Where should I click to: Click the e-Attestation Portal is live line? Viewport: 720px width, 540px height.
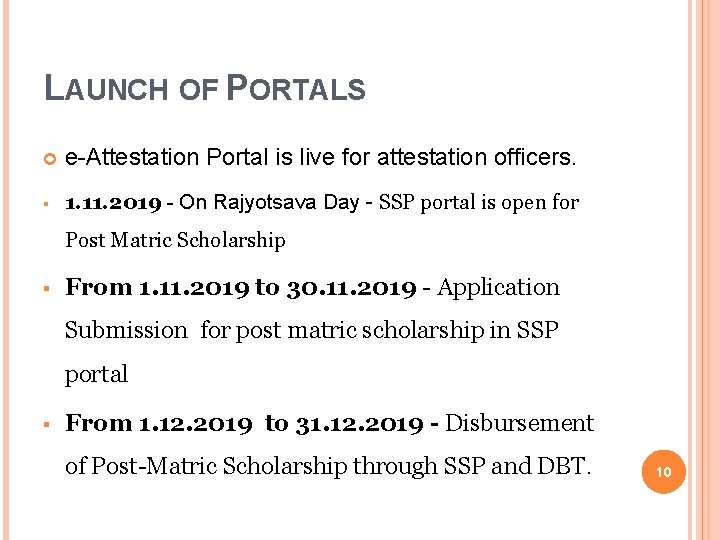[x=321, y=157]
